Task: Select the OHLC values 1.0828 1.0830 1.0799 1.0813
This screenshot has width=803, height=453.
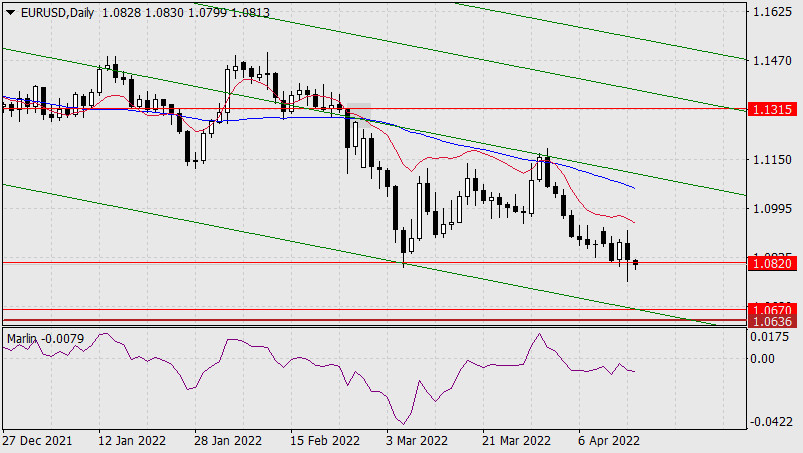Action: point(186,13)
